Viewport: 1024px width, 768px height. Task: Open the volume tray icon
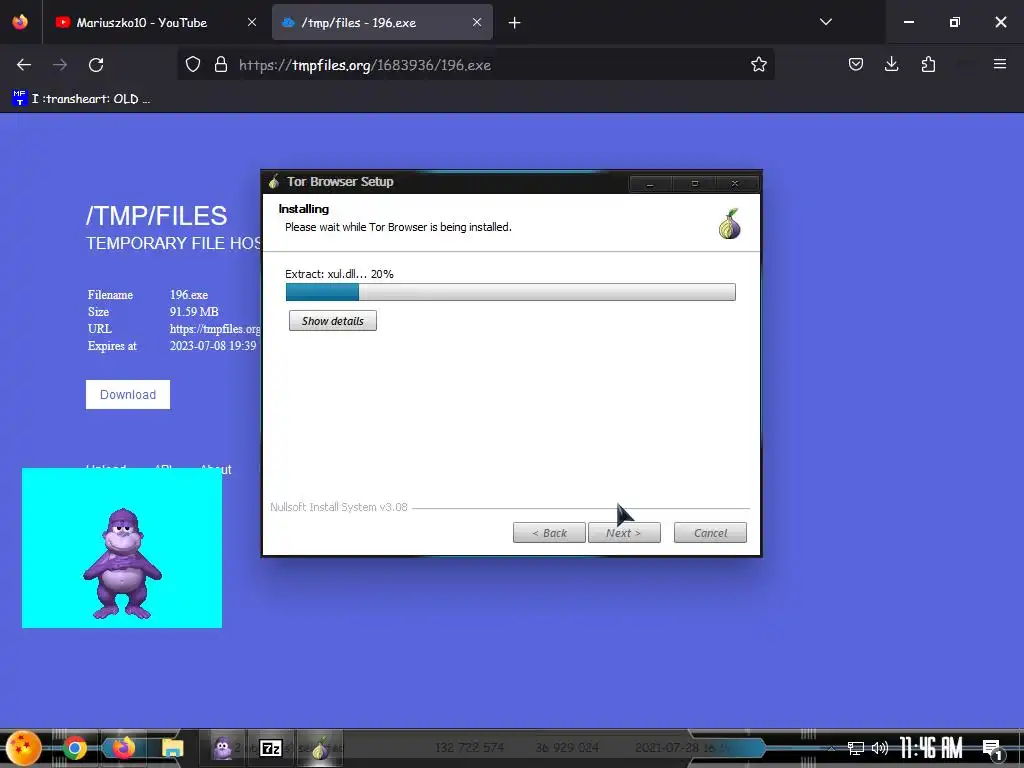880,748
